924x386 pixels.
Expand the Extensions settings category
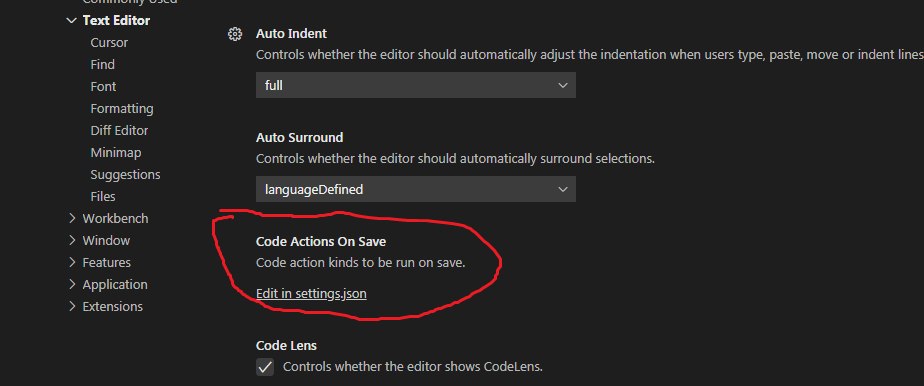point(72,306)
